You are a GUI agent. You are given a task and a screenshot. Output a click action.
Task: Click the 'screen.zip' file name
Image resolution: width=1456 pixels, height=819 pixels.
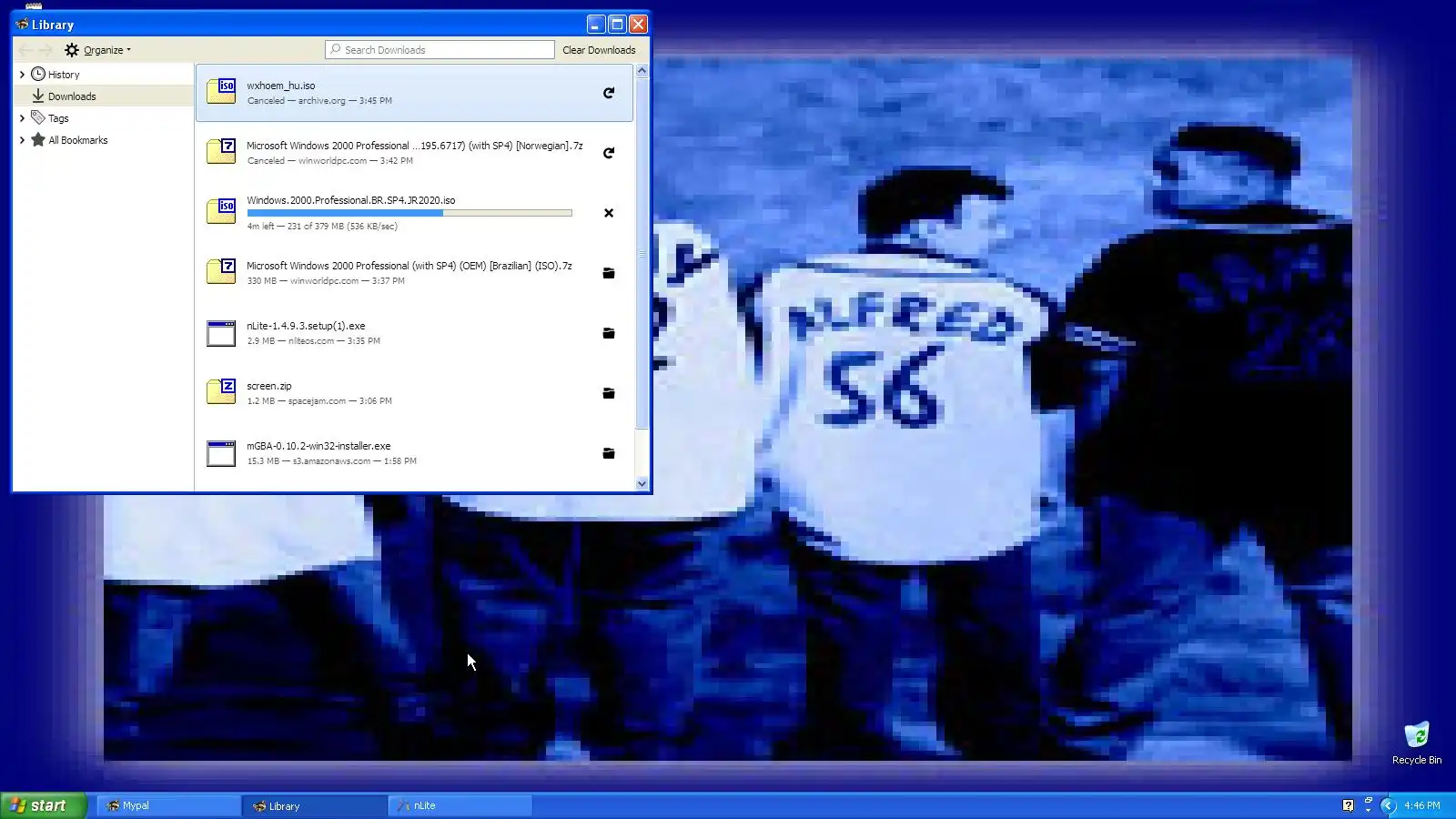tap(269, 386)
